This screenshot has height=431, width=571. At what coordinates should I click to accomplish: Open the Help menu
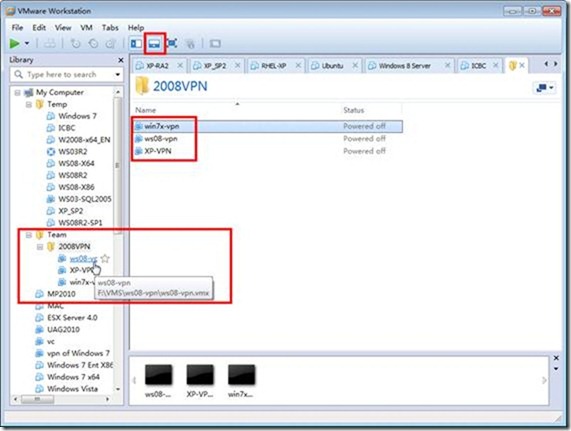tap(136, 28)
